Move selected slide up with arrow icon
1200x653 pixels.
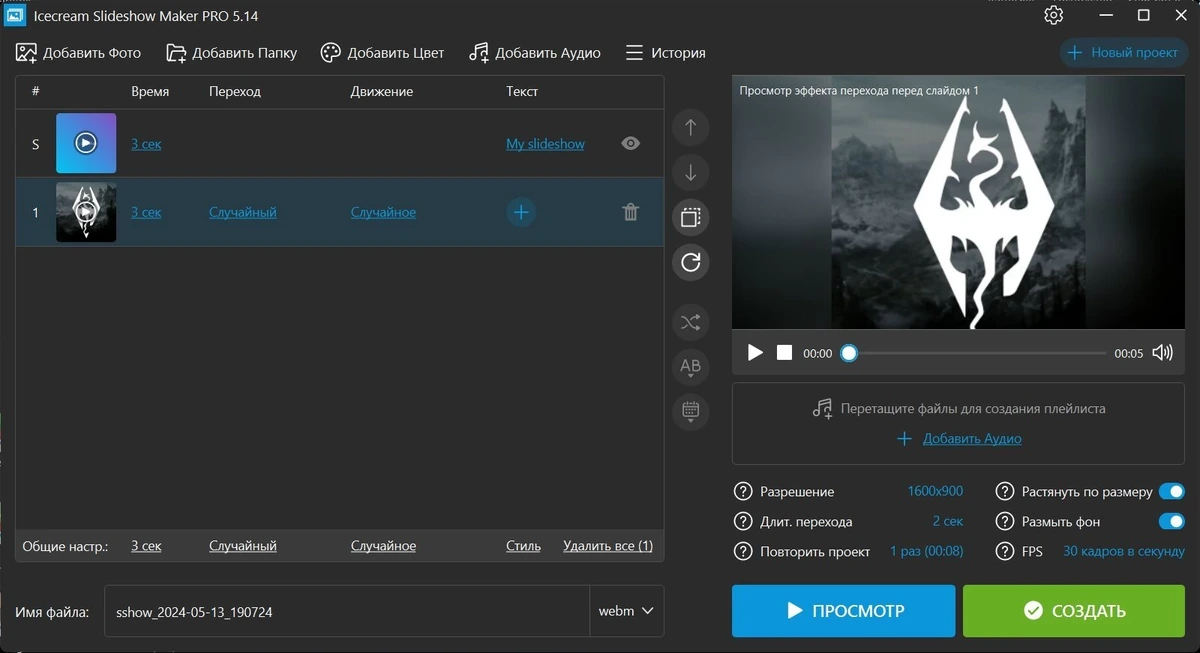click(690, 128)
